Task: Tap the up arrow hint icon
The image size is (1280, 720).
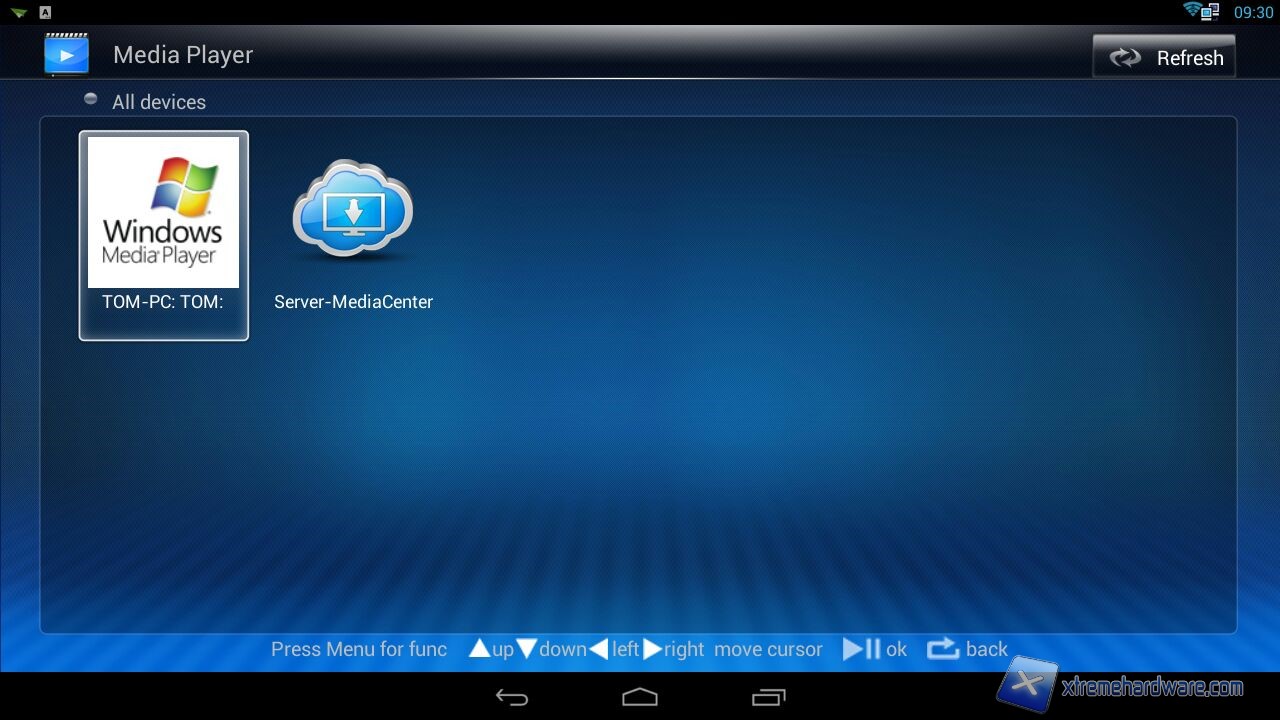Action: [480, 649]
